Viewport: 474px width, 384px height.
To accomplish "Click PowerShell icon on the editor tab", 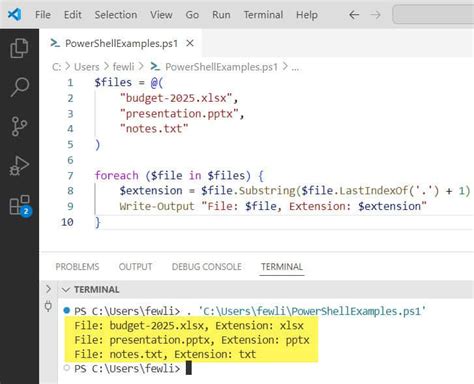I will coord(55,43).
